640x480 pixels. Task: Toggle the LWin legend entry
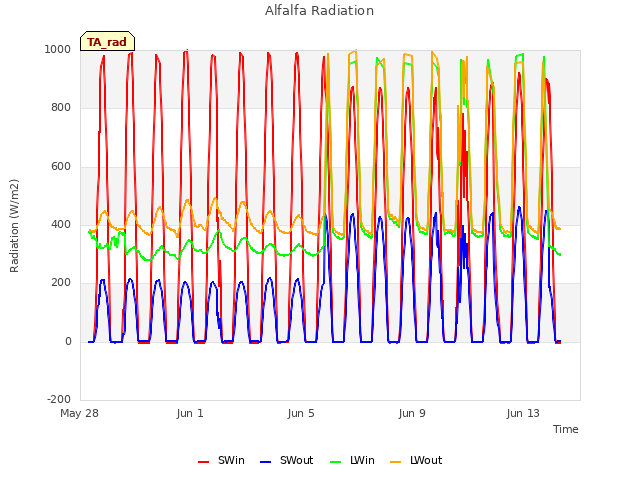(x=352, y=460)
